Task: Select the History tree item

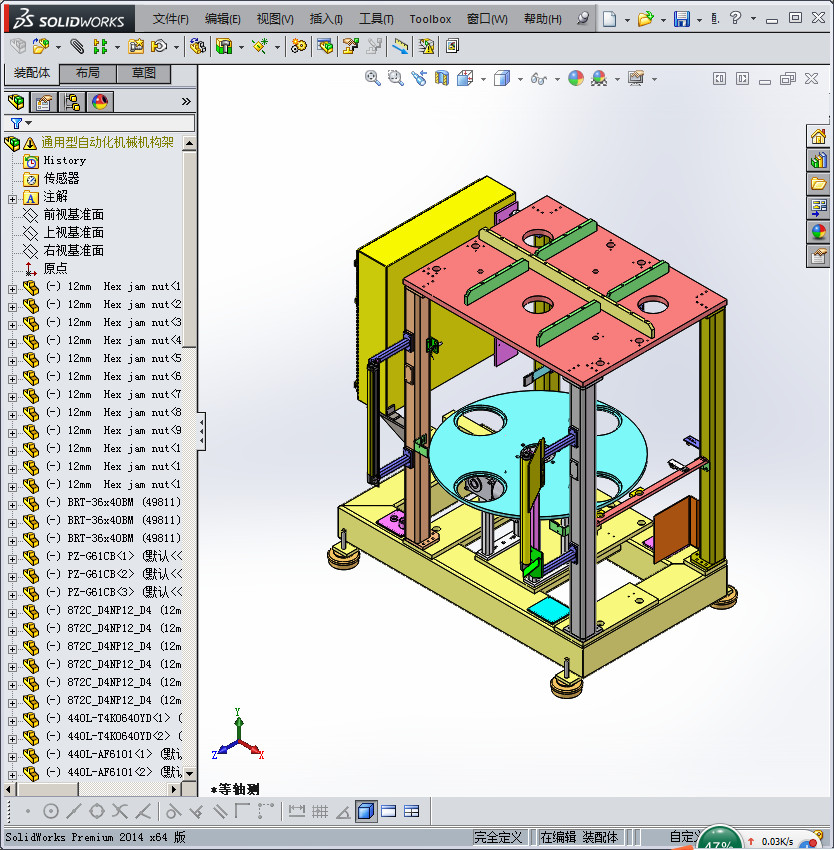Action: click(x=65, y=160)
